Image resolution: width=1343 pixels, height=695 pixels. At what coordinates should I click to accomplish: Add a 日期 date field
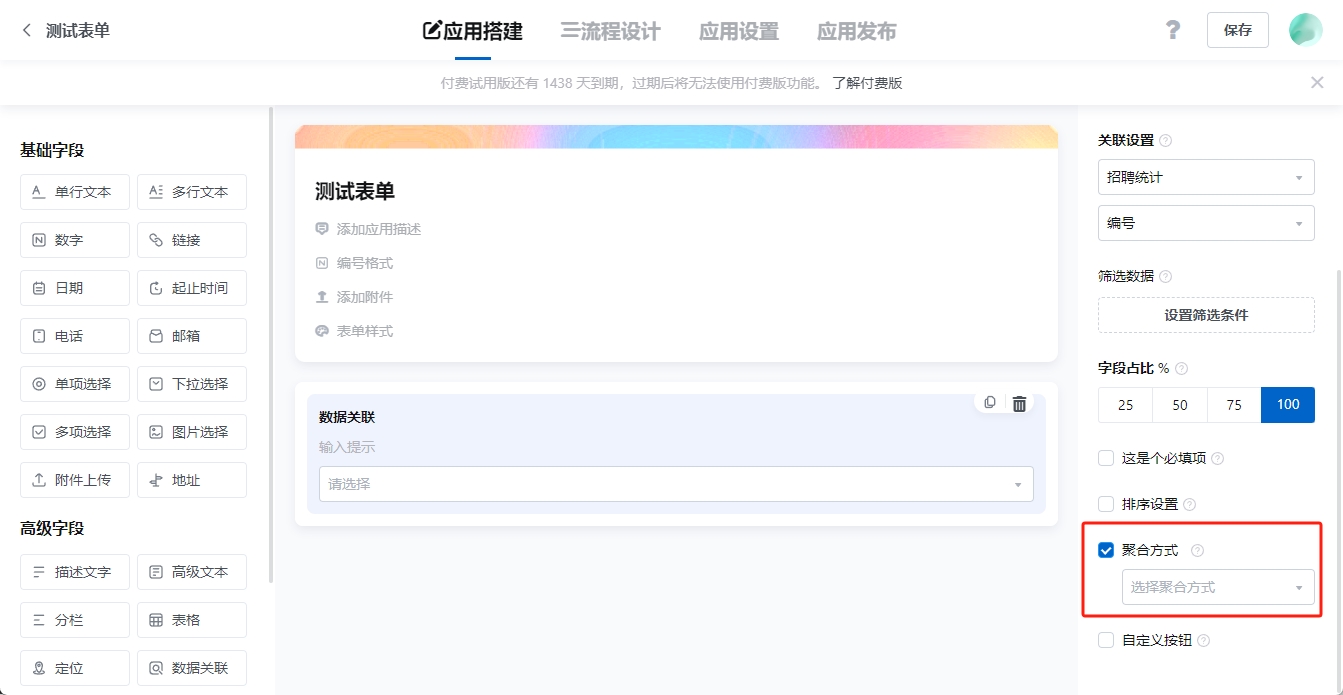point(74,287)
